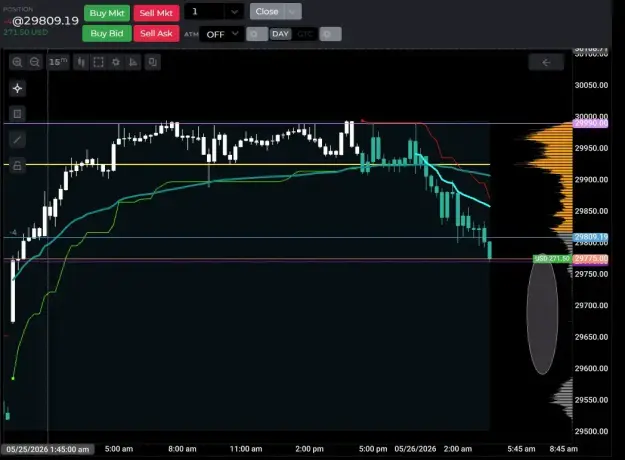Click the gray icon button after GTC
625x460 pixels.
pos(330,34)
